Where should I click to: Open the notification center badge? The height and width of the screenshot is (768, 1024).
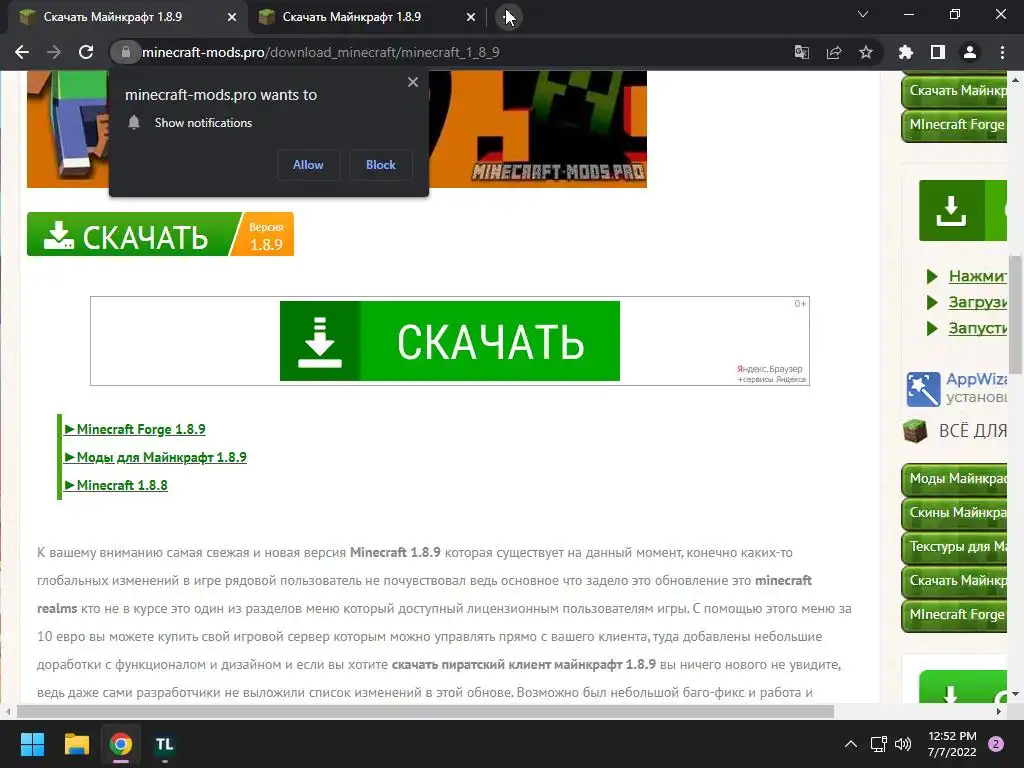(x=996, y=744)
